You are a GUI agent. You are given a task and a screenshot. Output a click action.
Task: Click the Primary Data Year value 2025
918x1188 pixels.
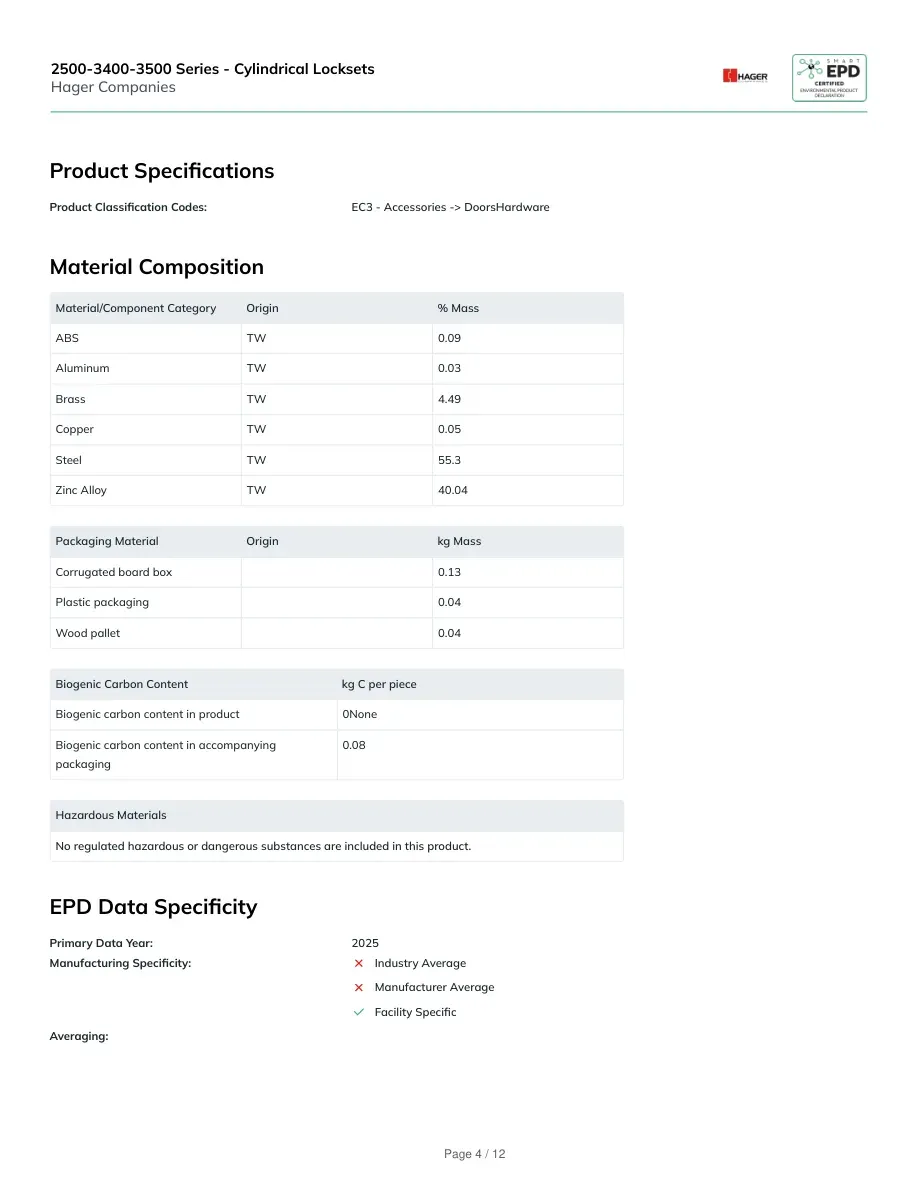coord(365,943)
